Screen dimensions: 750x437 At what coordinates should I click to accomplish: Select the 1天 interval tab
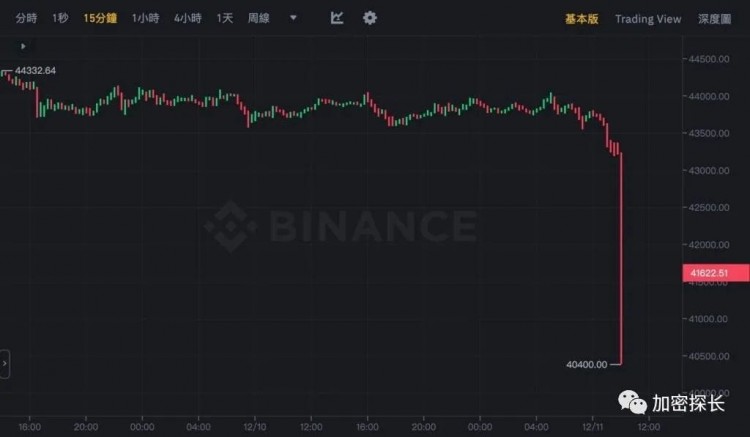[x=224, y=18]
